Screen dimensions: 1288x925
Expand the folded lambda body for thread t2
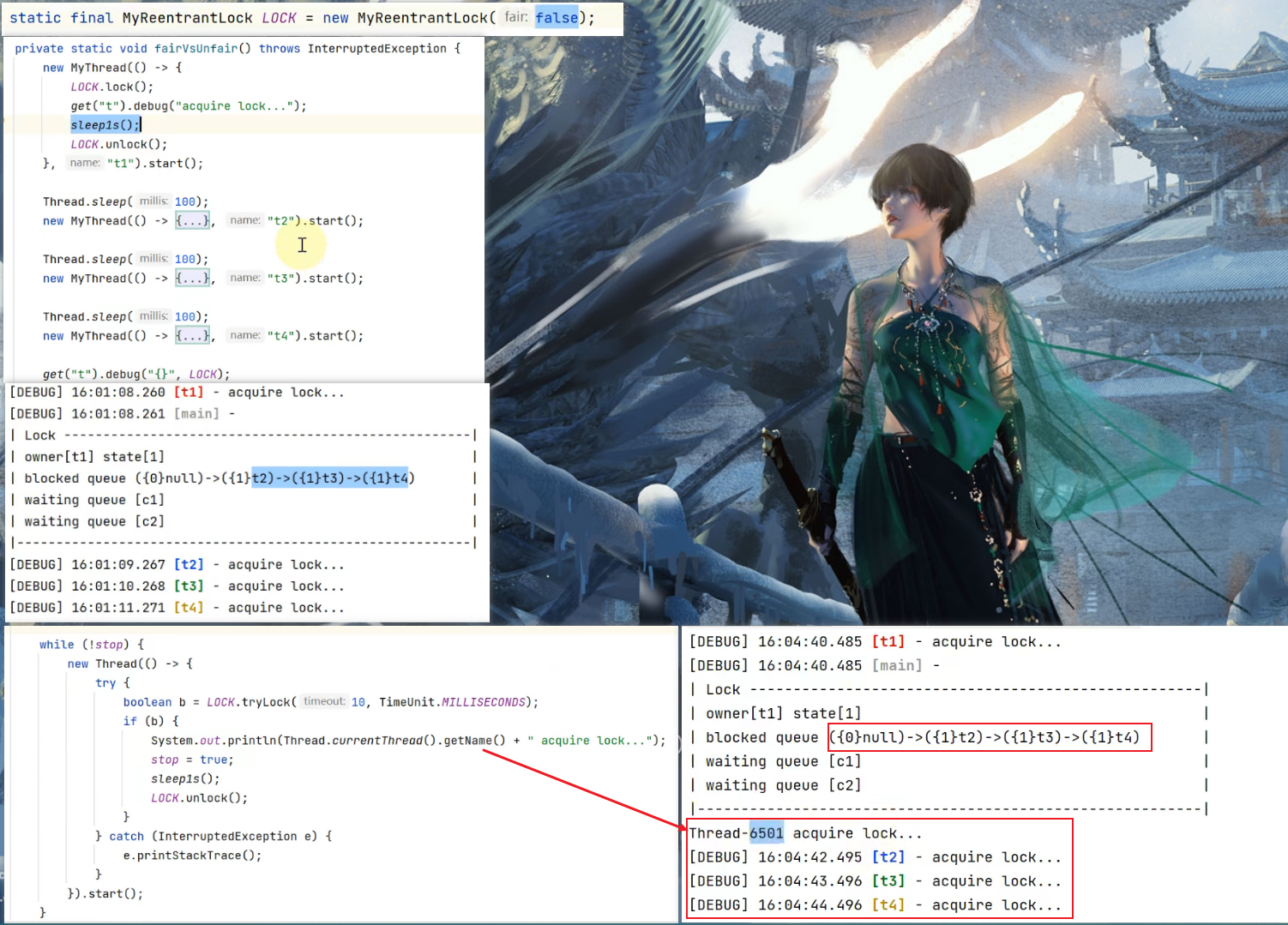[193, 221]
